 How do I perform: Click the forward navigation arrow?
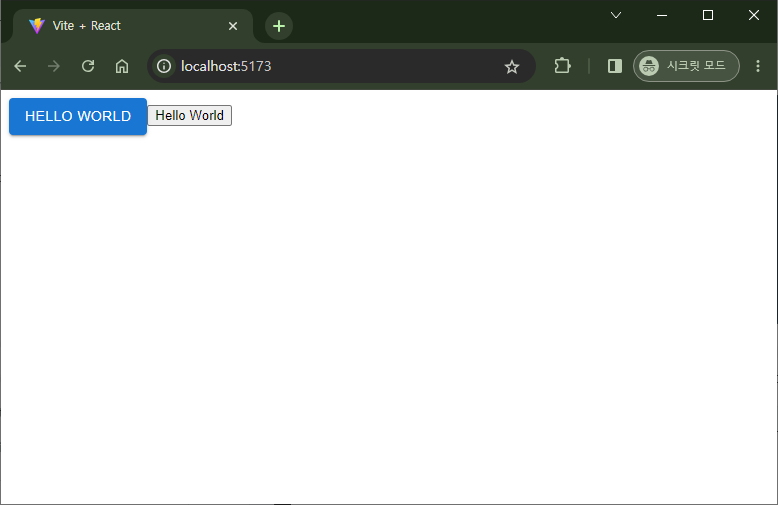tap(54, 66)
